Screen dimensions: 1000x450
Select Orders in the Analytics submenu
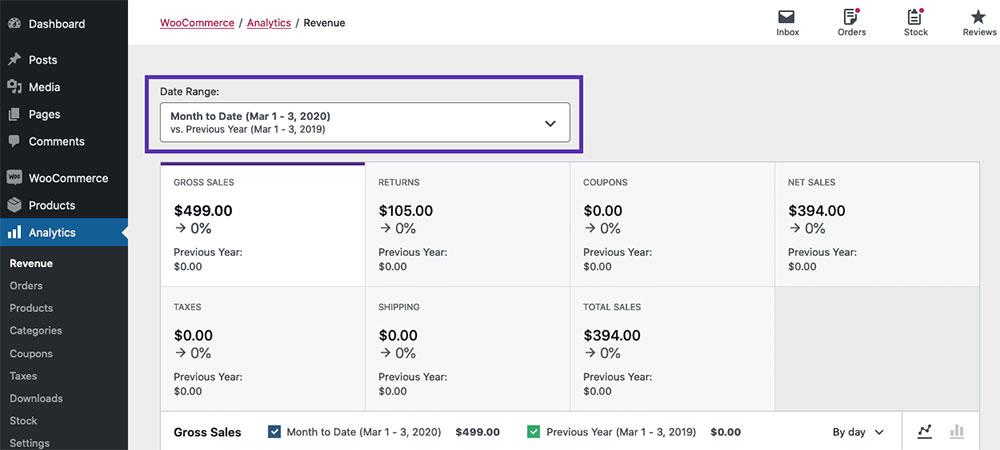coord(26,286)
